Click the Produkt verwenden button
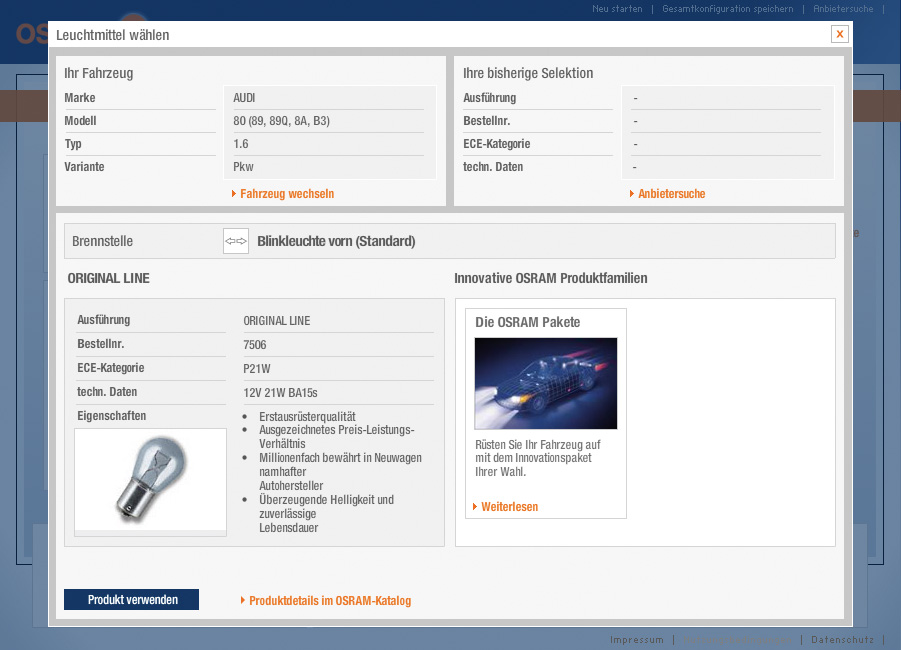The width and height of the screenshot is (901, 650). coord(132,599)
